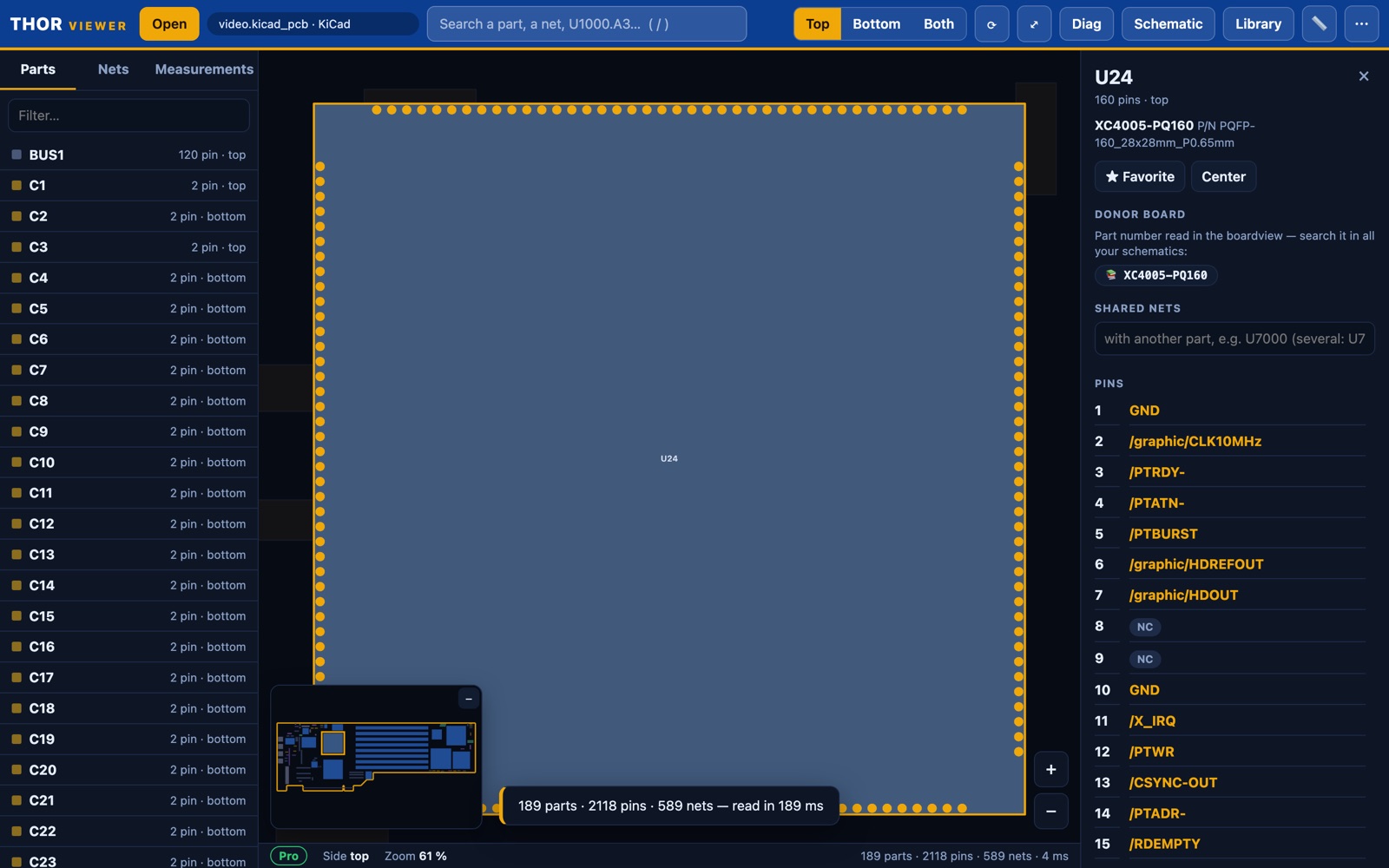Select BUS1 in the parts list

(128, 155)
